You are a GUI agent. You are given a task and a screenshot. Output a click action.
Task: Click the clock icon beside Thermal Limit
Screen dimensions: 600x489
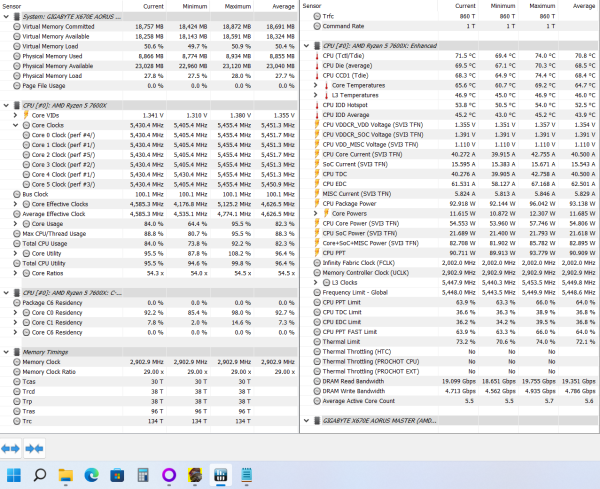click(x=317, y=342)
